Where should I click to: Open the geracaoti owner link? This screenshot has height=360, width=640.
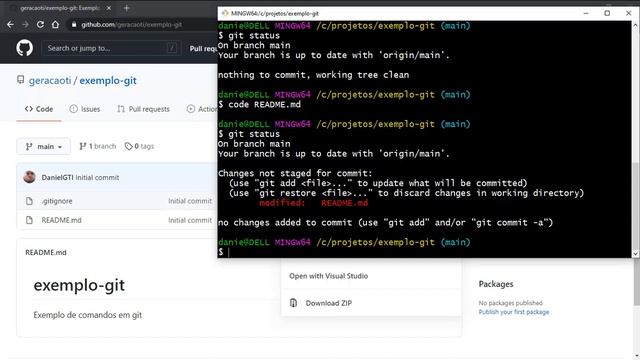click(x=50, y=80)
